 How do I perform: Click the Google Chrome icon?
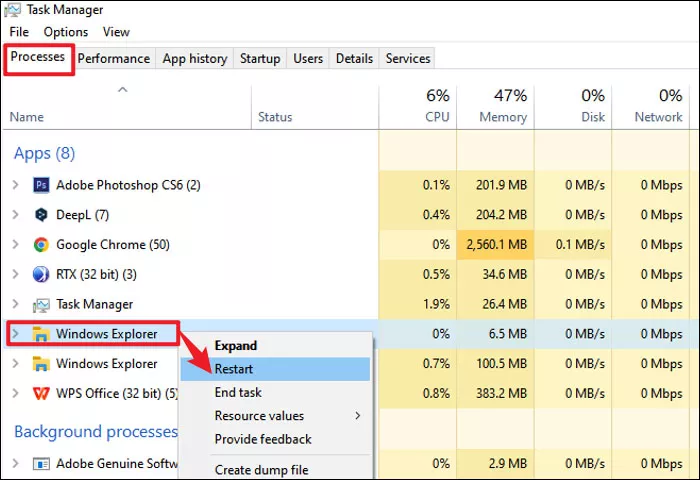(x=41, y=245)
